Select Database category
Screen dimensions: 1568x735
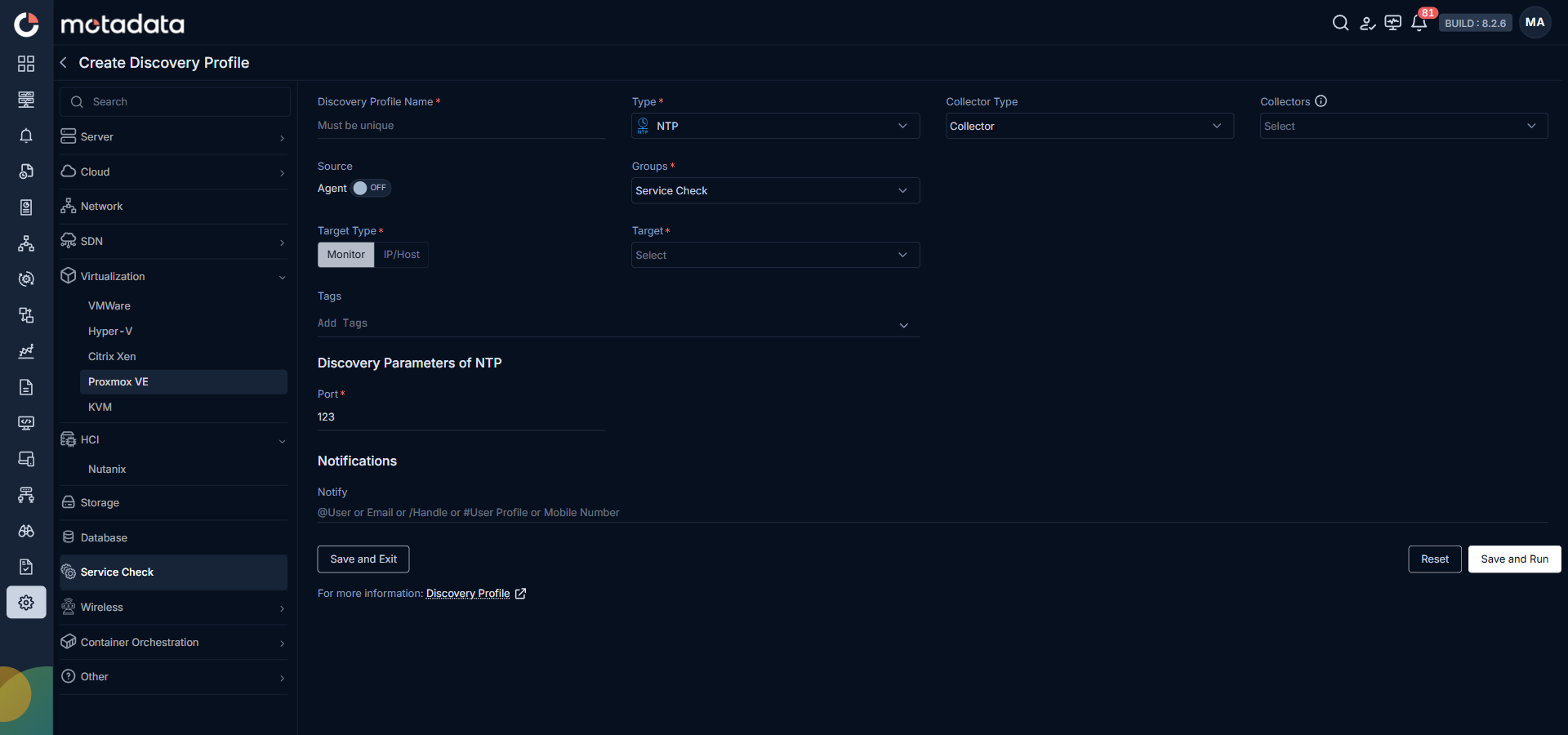[x=174, y=538]
